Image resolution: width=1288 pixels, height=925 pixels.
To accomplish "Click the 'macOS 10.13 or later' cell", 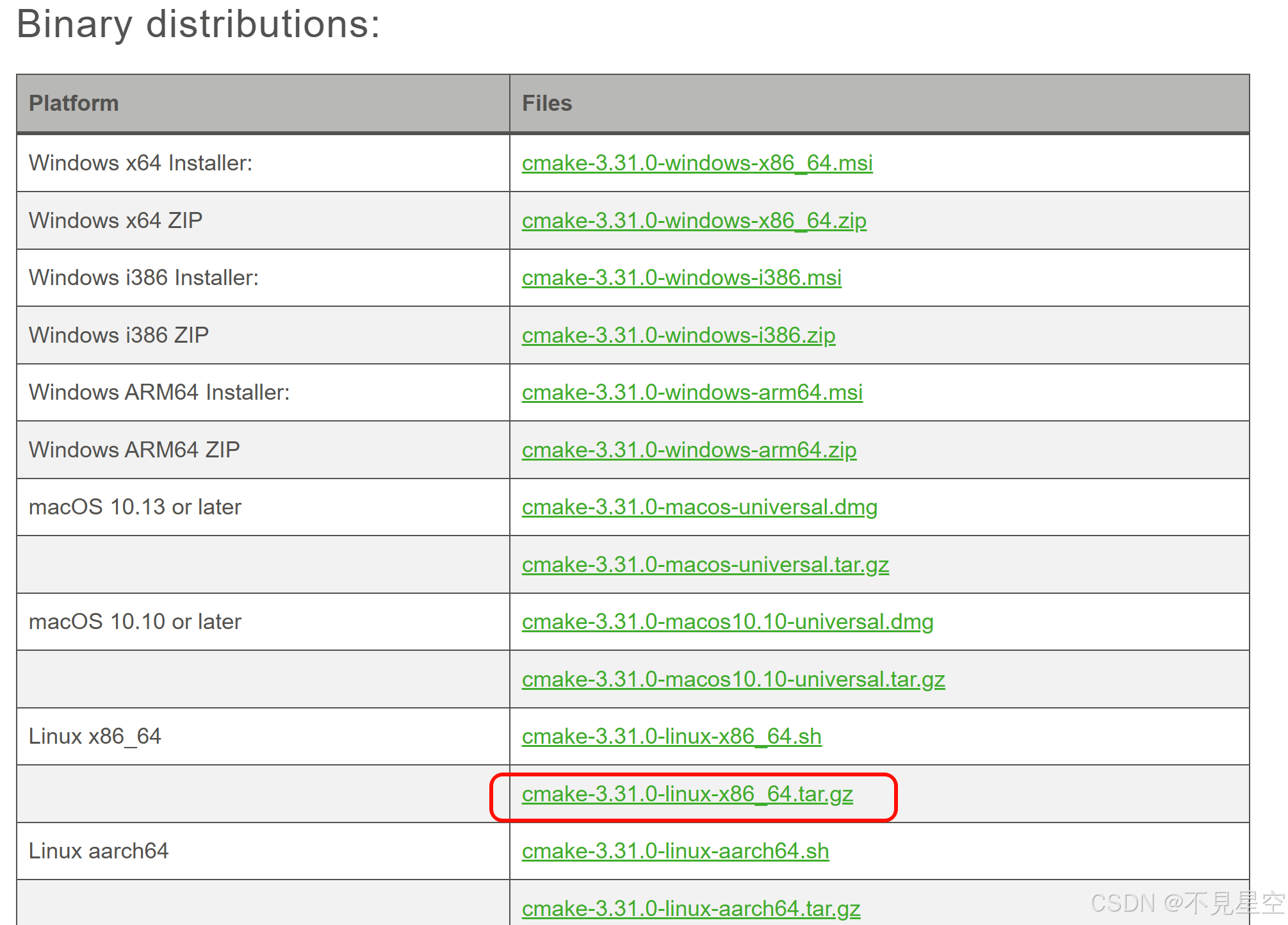I will click(x=263, y=507).
